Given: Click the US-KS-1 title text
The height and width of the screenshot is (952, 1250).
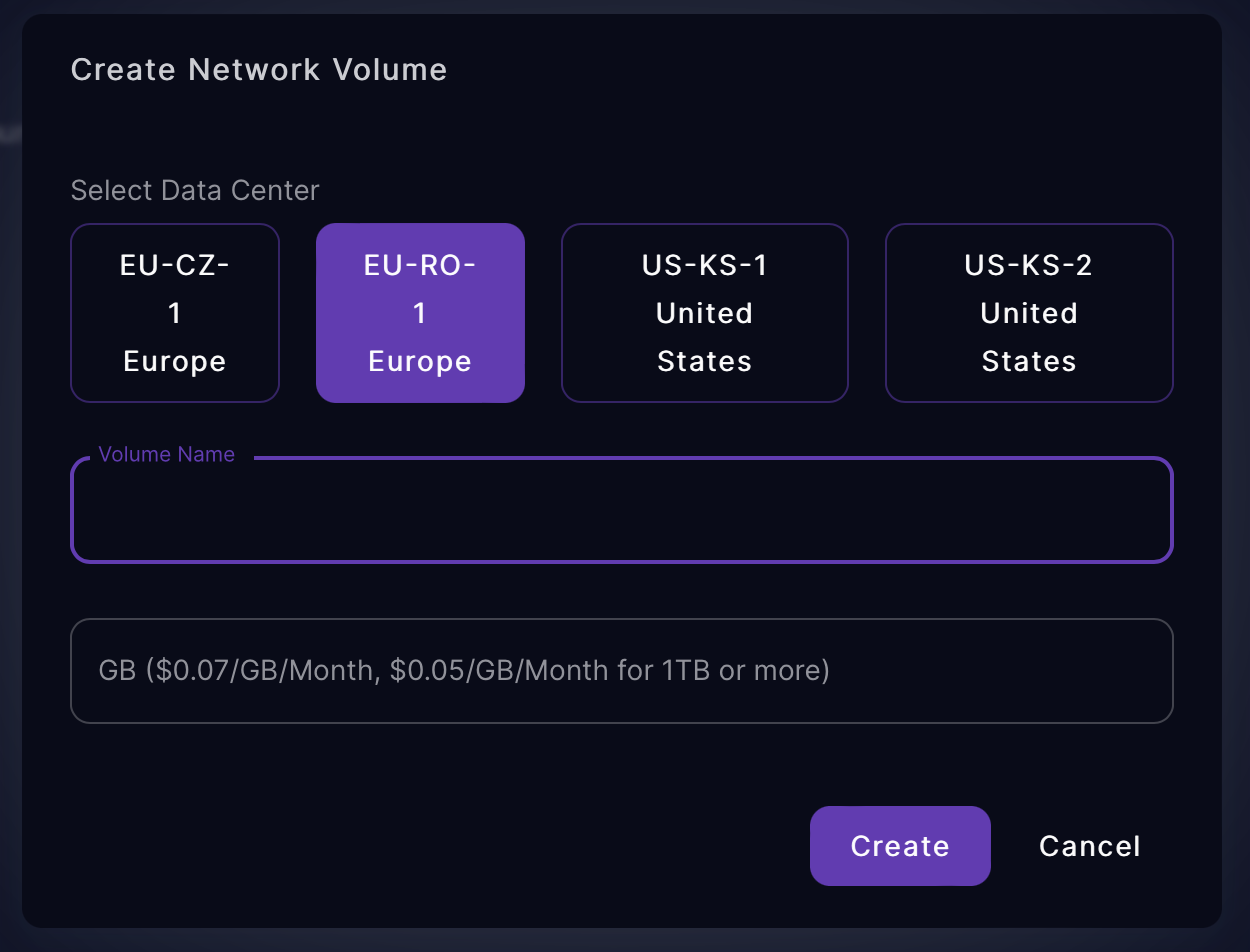Looking at the screenshot, I should point(704,265).
